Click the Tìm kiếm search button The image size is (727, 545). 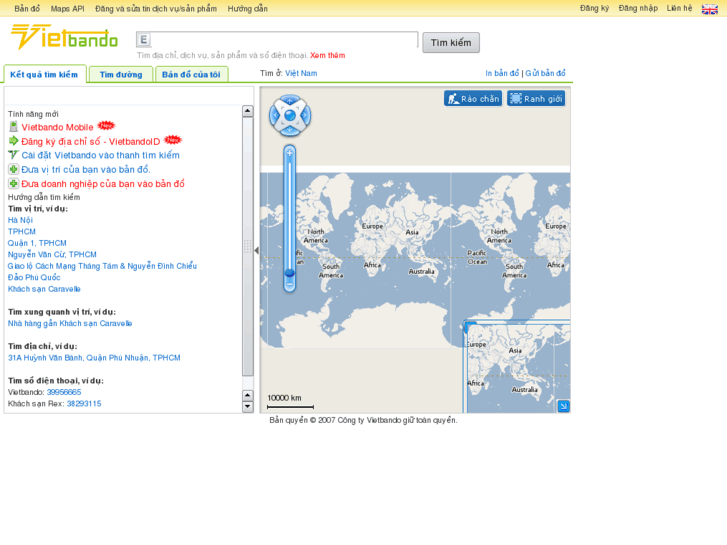(451, 43)
